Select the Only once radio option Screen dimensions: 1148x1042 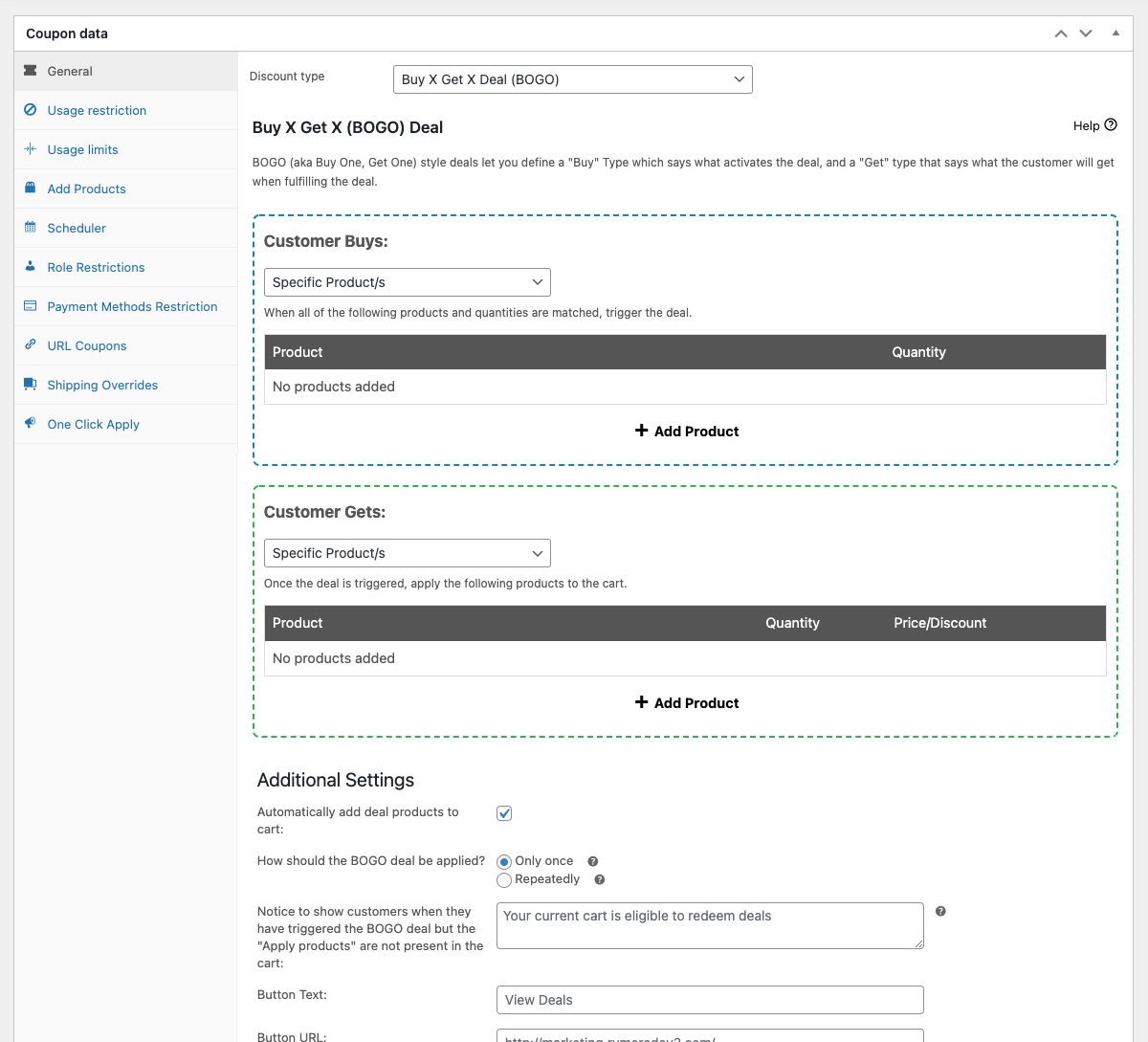pyautogui.click(x=504, y=862)
